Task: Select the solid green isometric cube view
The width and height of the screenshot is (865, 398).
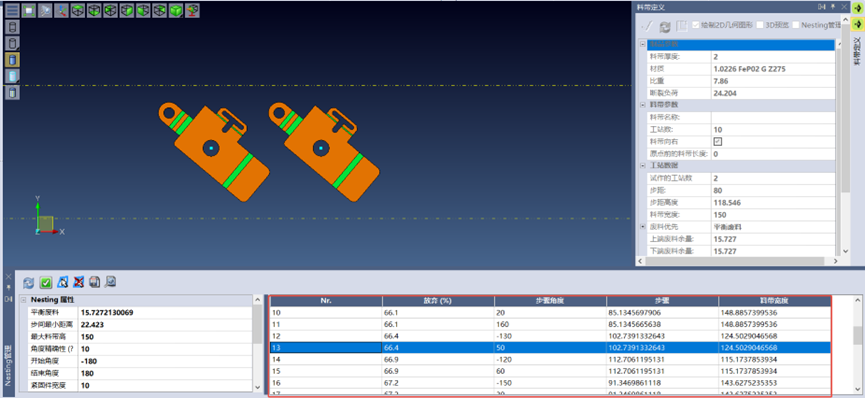Action: pyautogui.click(x=175, y=10)
